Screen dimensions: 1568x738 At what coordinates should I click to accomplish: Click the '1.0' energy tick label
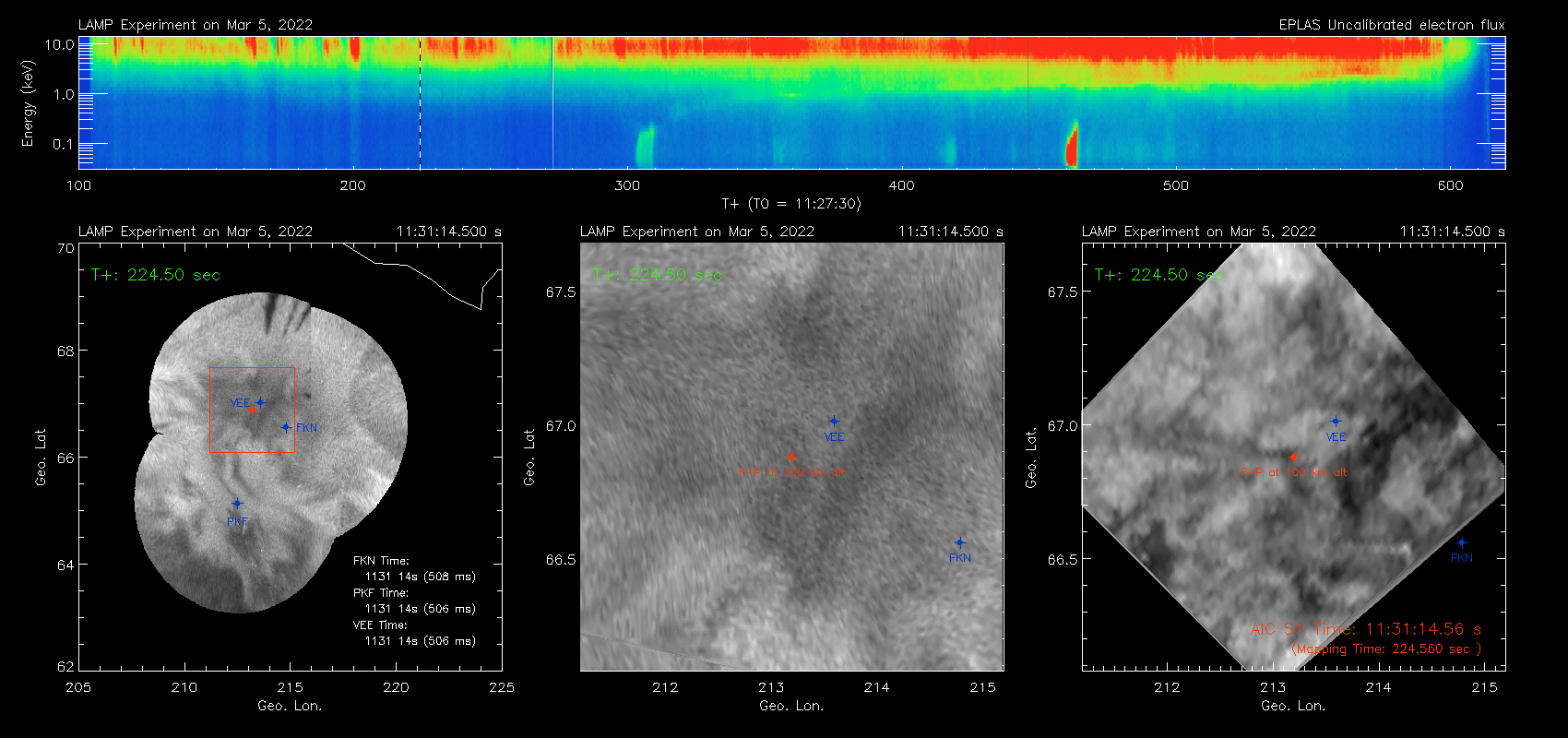64,94
